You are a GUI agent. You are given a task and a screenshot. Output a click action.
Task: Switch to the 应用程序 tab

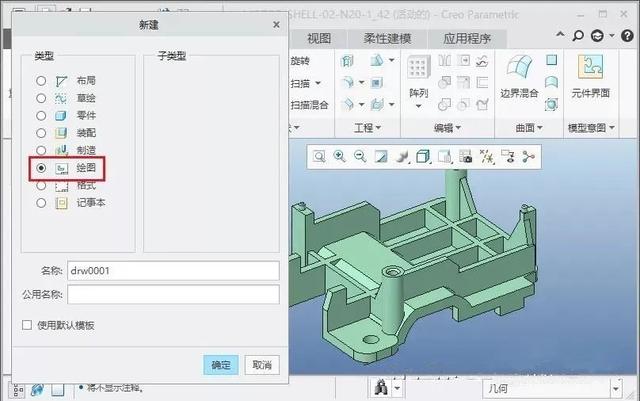click(467, 39)
